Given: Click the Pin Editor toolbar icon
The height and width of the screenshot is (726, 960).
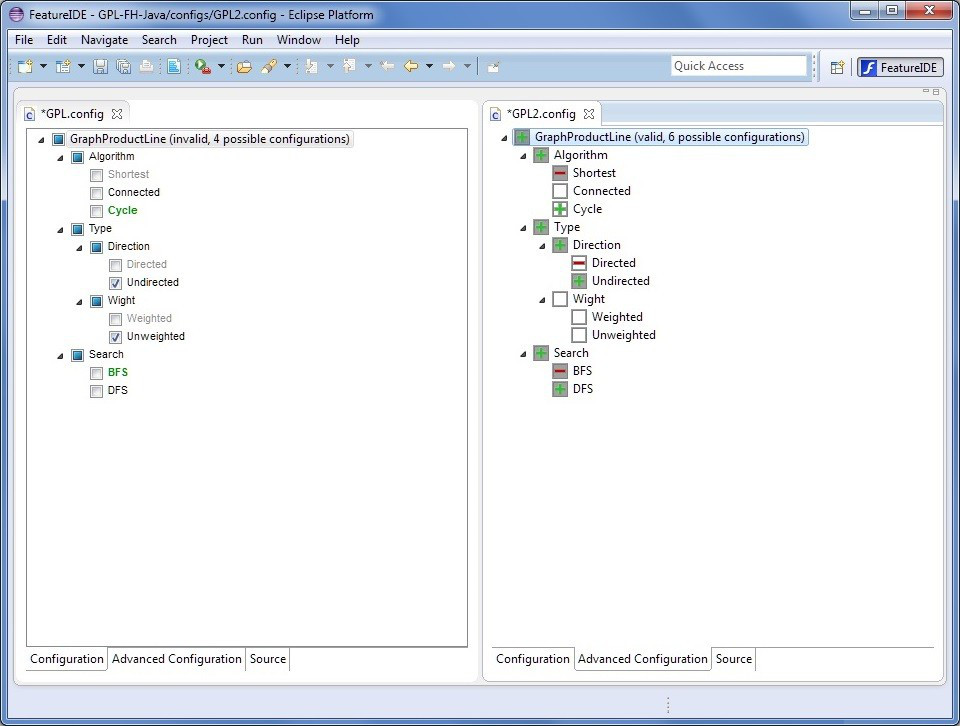Looking at the screenshot, I should pyautogui.click(x=493, y=67).
